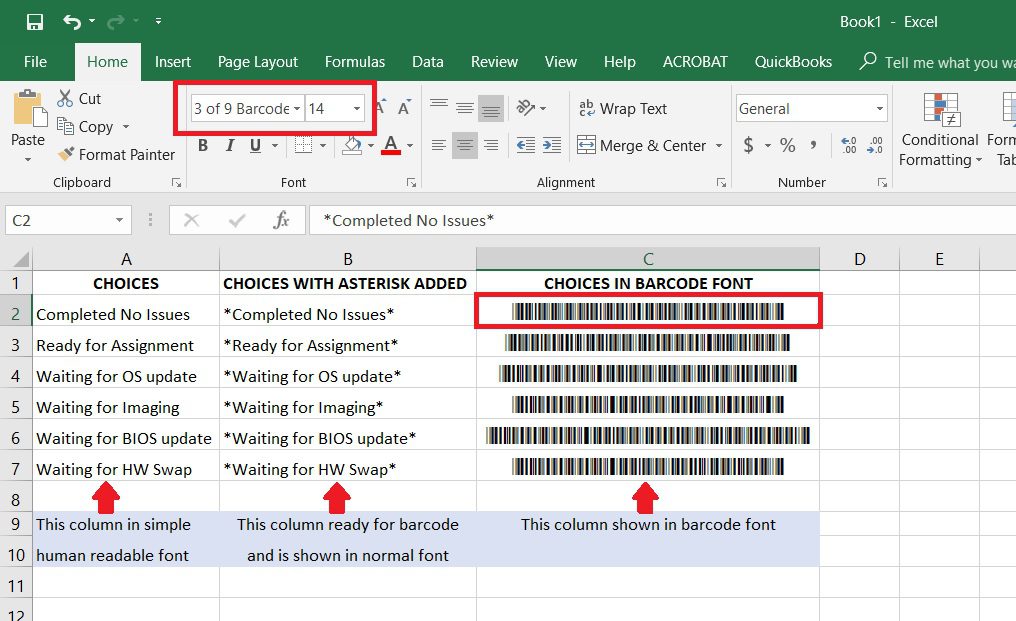Go to the Page Layout tab
The image size is (1016, 621).
[258, 62]
